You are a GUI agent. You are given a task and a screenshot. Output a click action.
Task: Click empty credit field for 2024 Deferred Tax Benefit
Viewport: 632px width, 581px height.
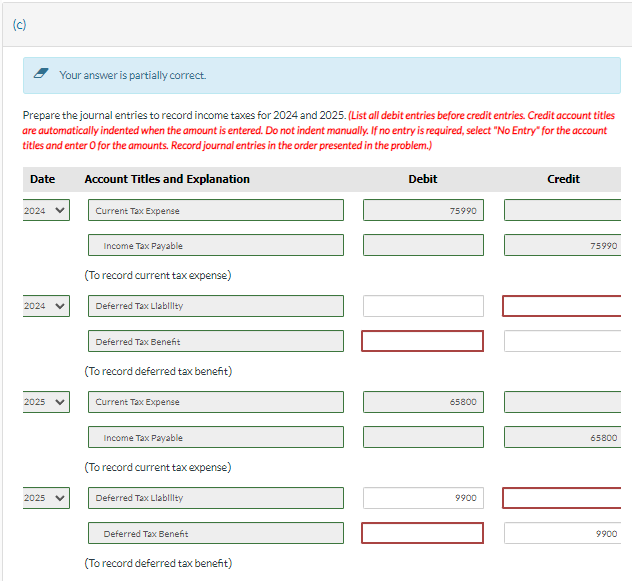click(562, 341)
